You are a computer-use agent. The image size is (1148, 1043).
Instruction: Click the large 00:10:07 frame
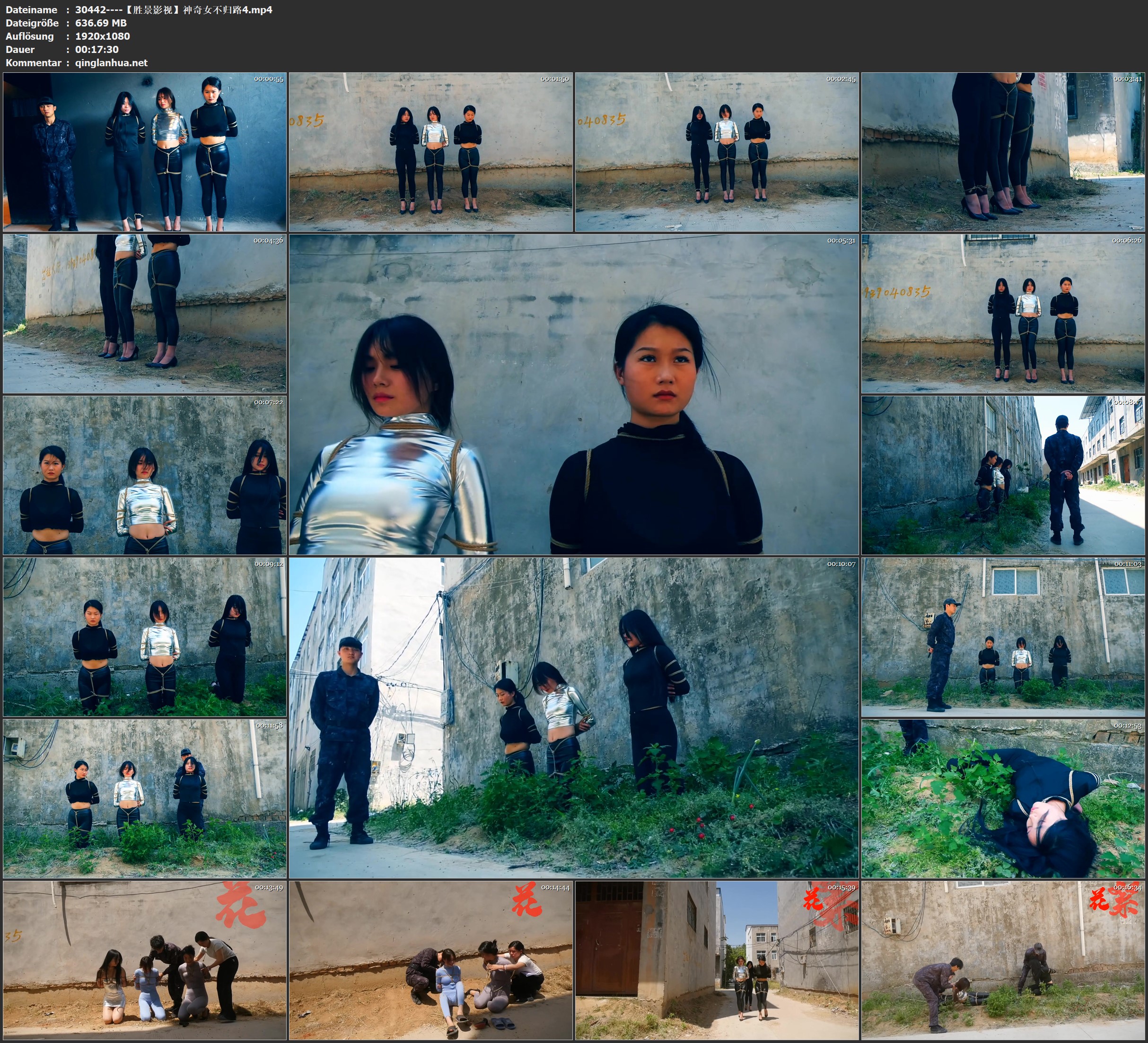(x=573, y=718)
